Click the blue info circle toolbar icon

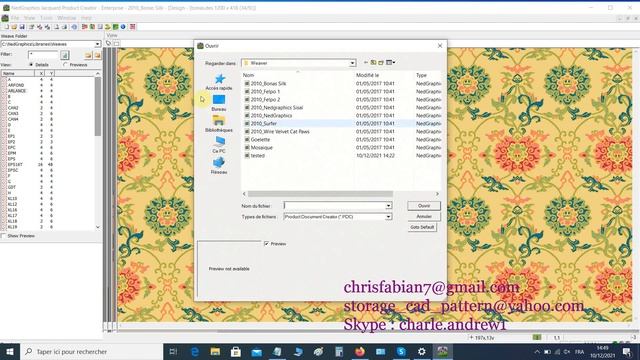click(123, 27)
